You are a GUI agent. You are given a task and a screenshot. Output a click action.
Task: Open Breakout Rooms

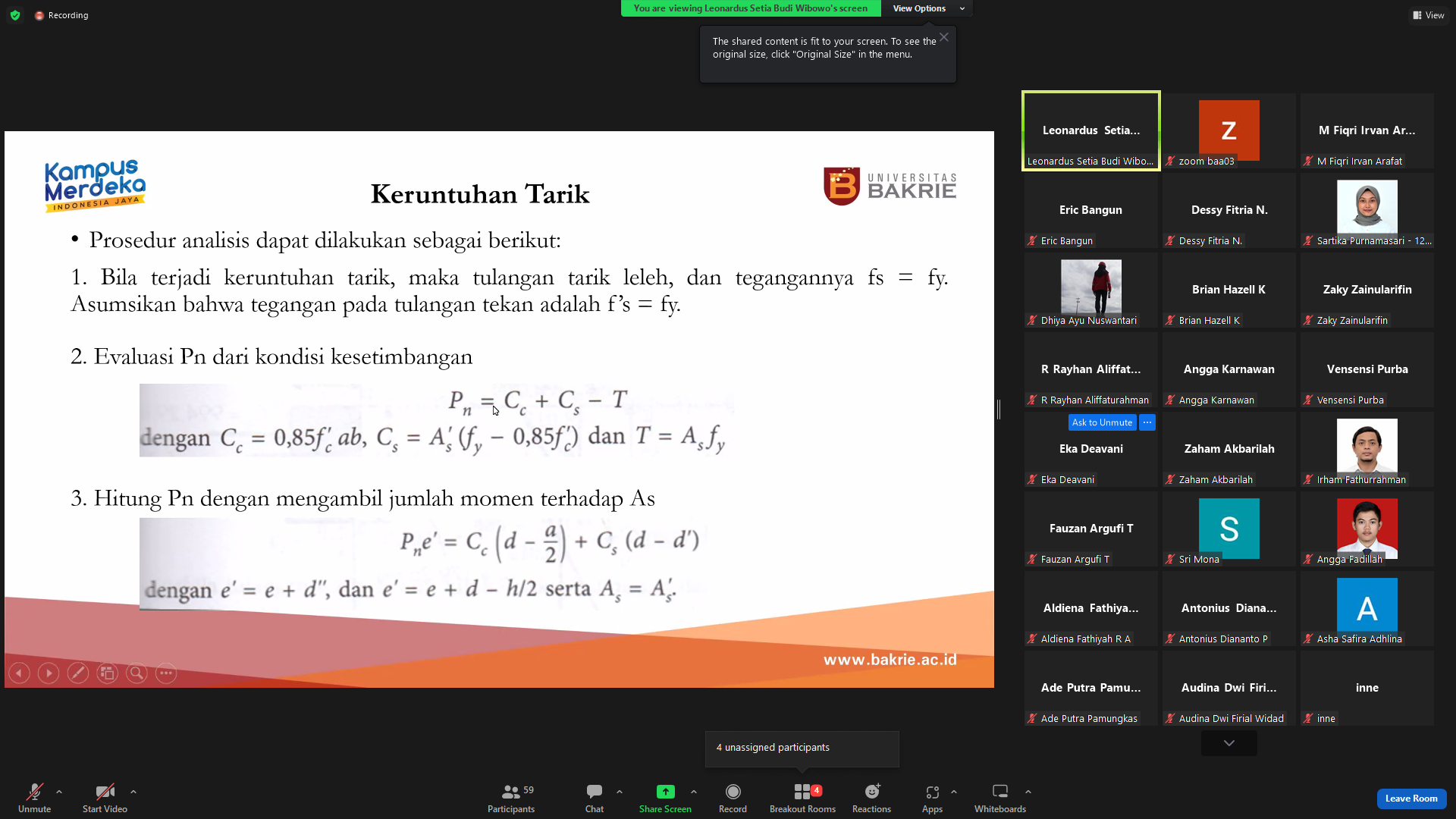802,798
